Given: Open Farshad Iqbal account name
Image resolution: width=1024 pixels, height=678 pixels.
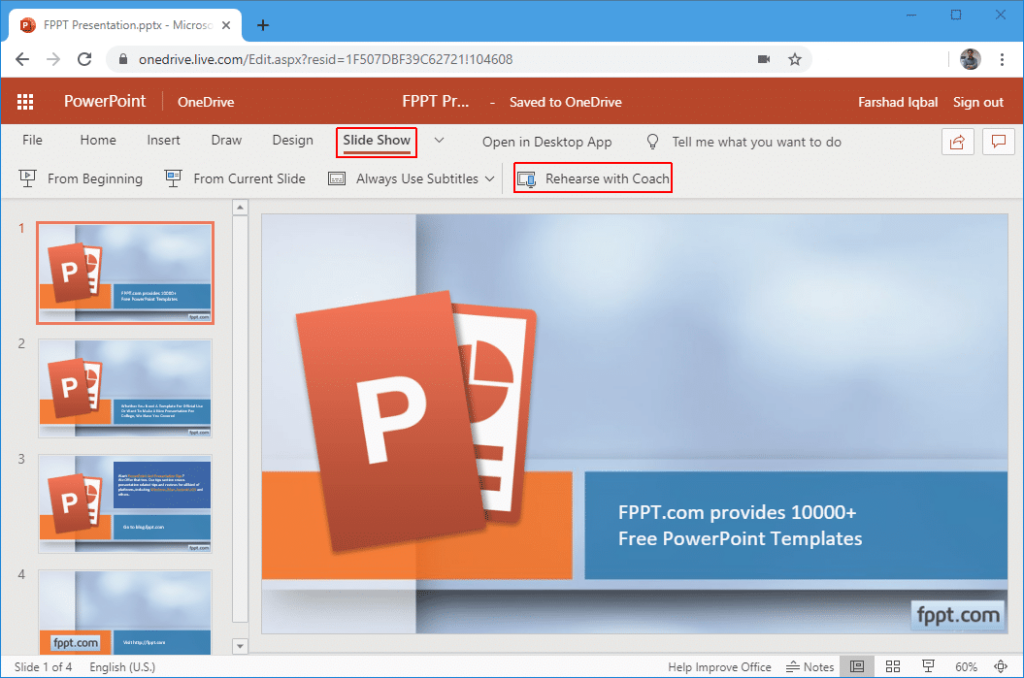Looking at the screenshot, I should point(898,102).
